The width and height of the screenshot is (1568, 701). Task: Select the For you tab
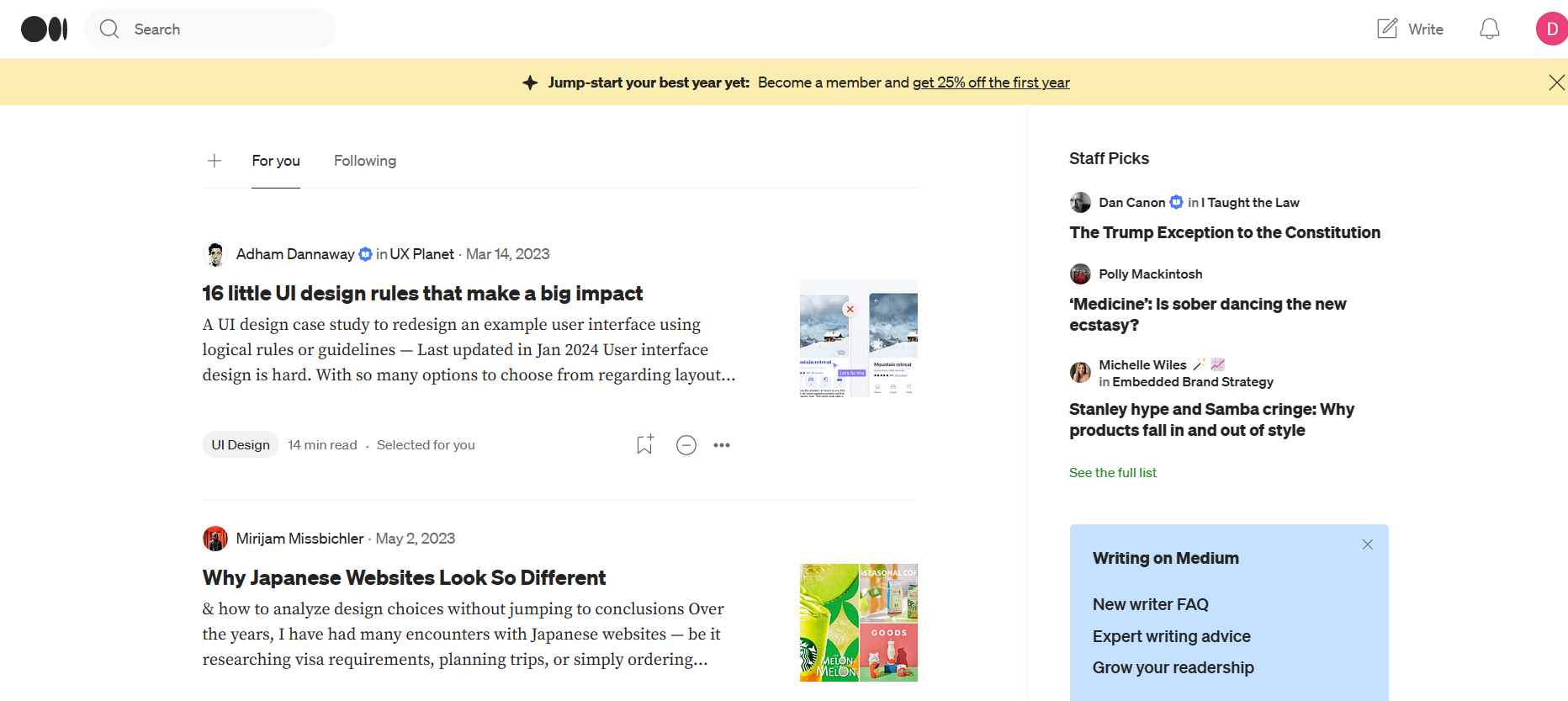(276, 161)
